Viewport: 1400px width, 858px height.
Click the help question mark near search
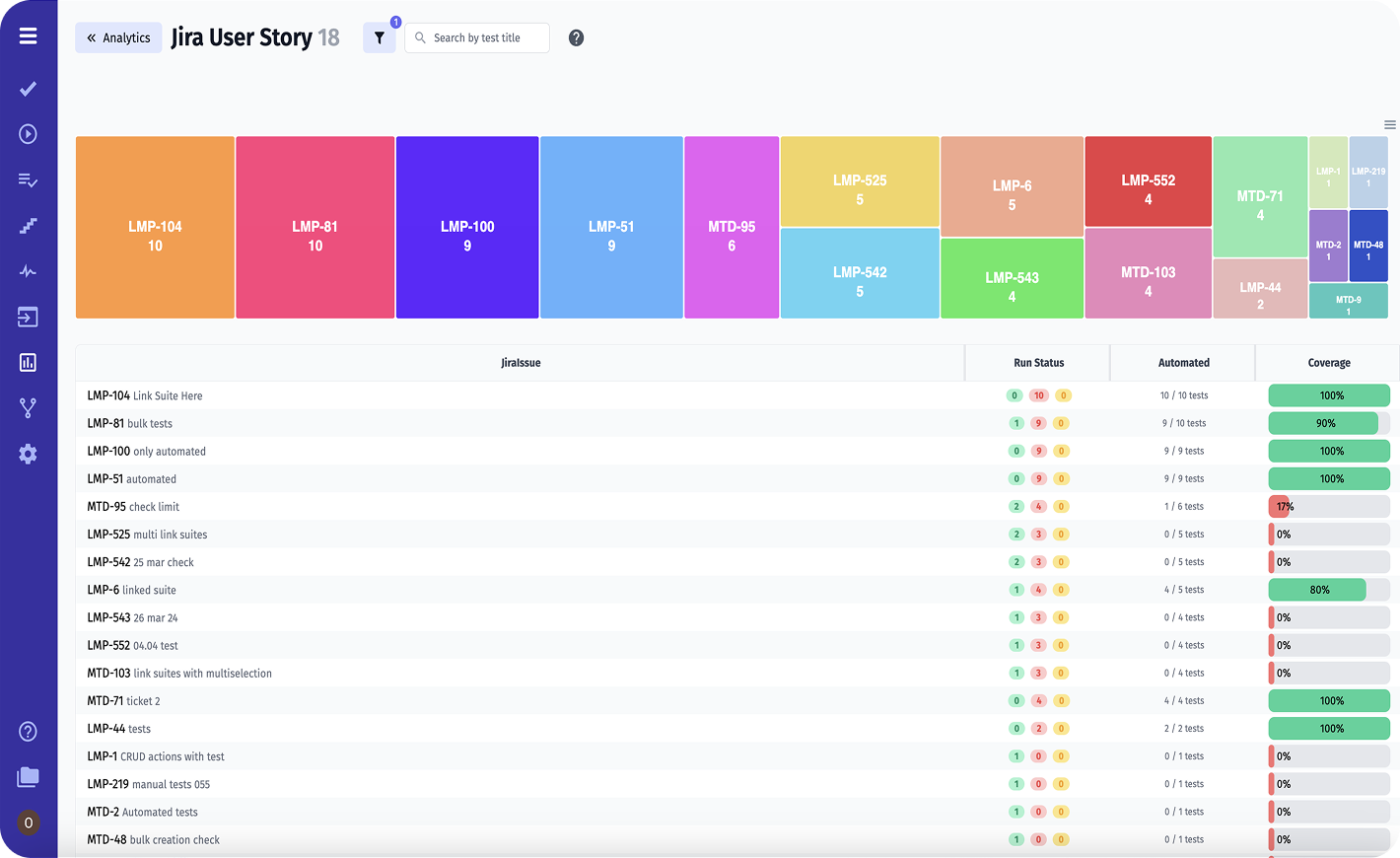(x=577, y=38)
